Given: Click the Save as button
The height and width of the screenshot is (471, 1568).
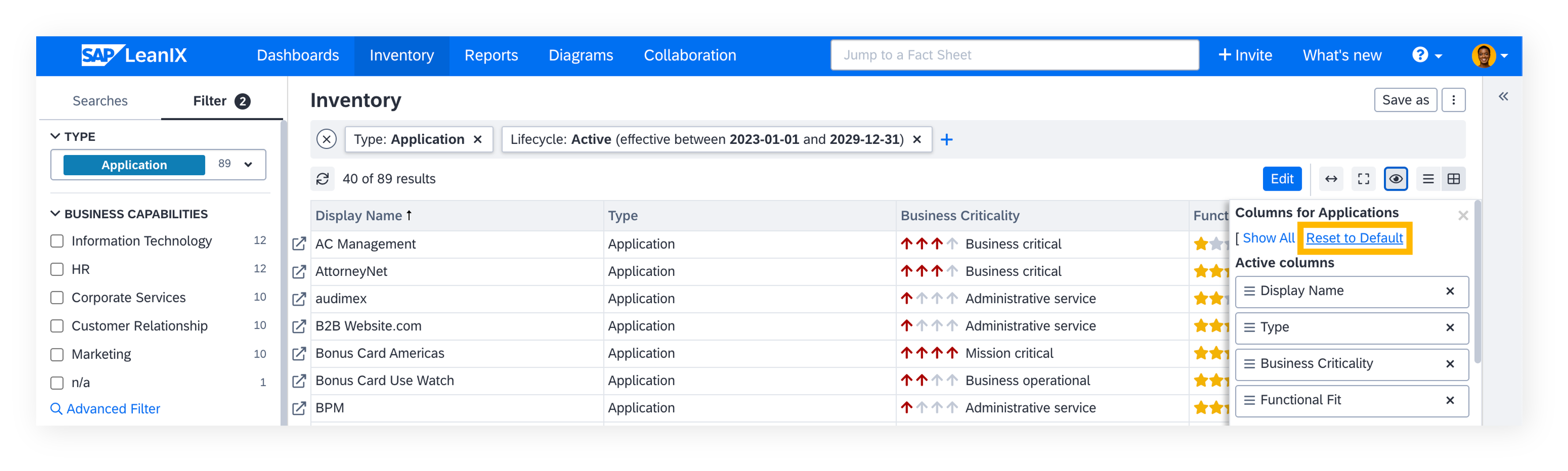Looking at the screenshot, I should pyautogui.click(x=1405, y=100).
